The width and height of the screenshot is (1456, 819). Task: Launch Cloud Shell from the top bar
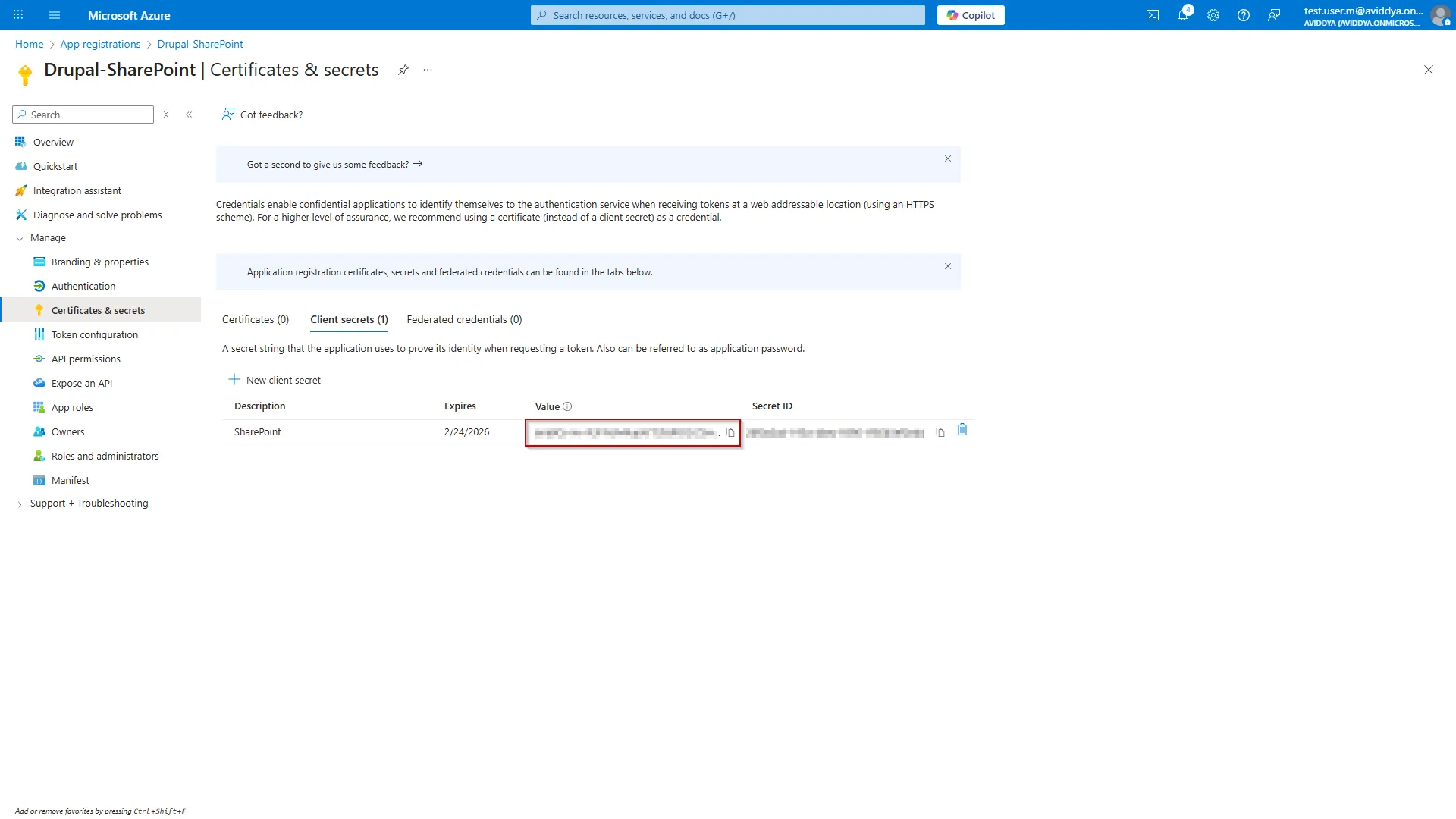click(1153, 15)
